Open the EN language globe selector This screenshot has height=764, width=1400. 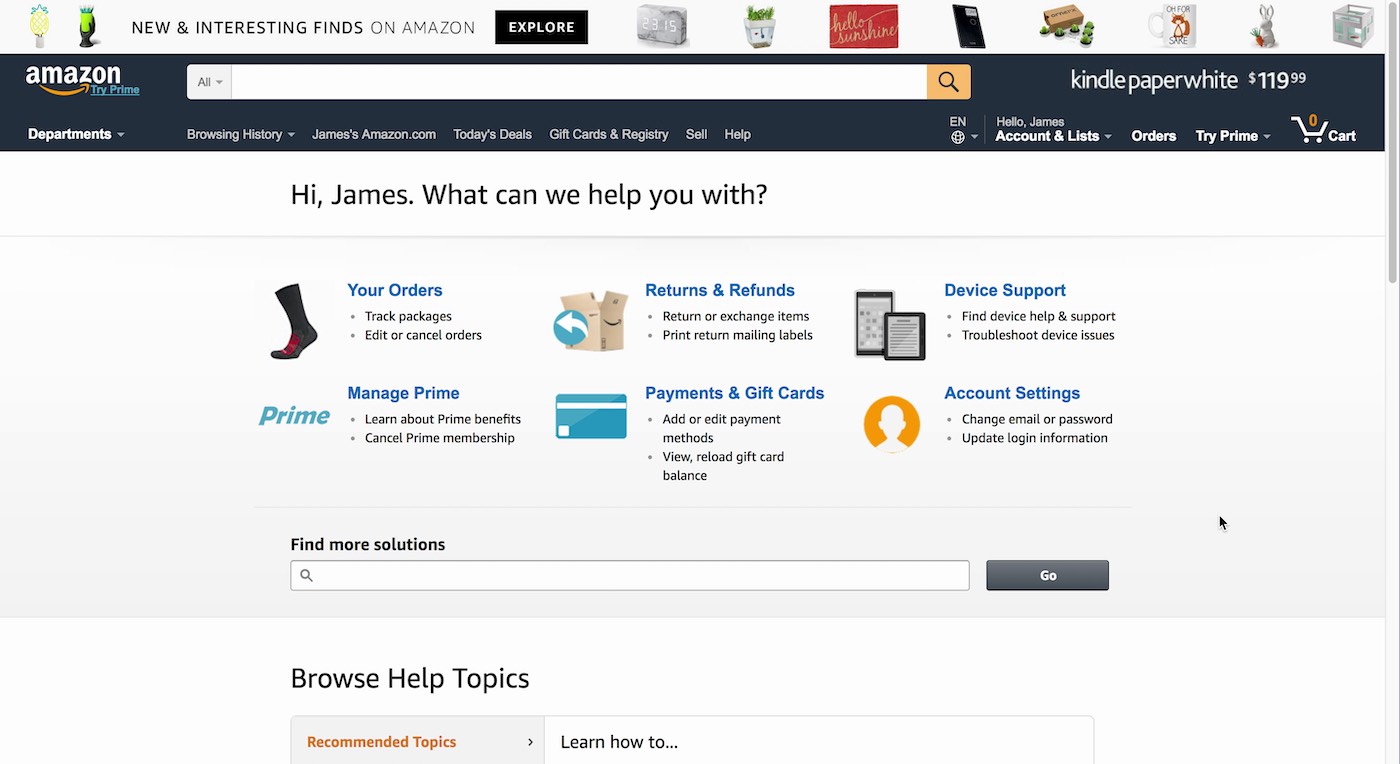963,130
